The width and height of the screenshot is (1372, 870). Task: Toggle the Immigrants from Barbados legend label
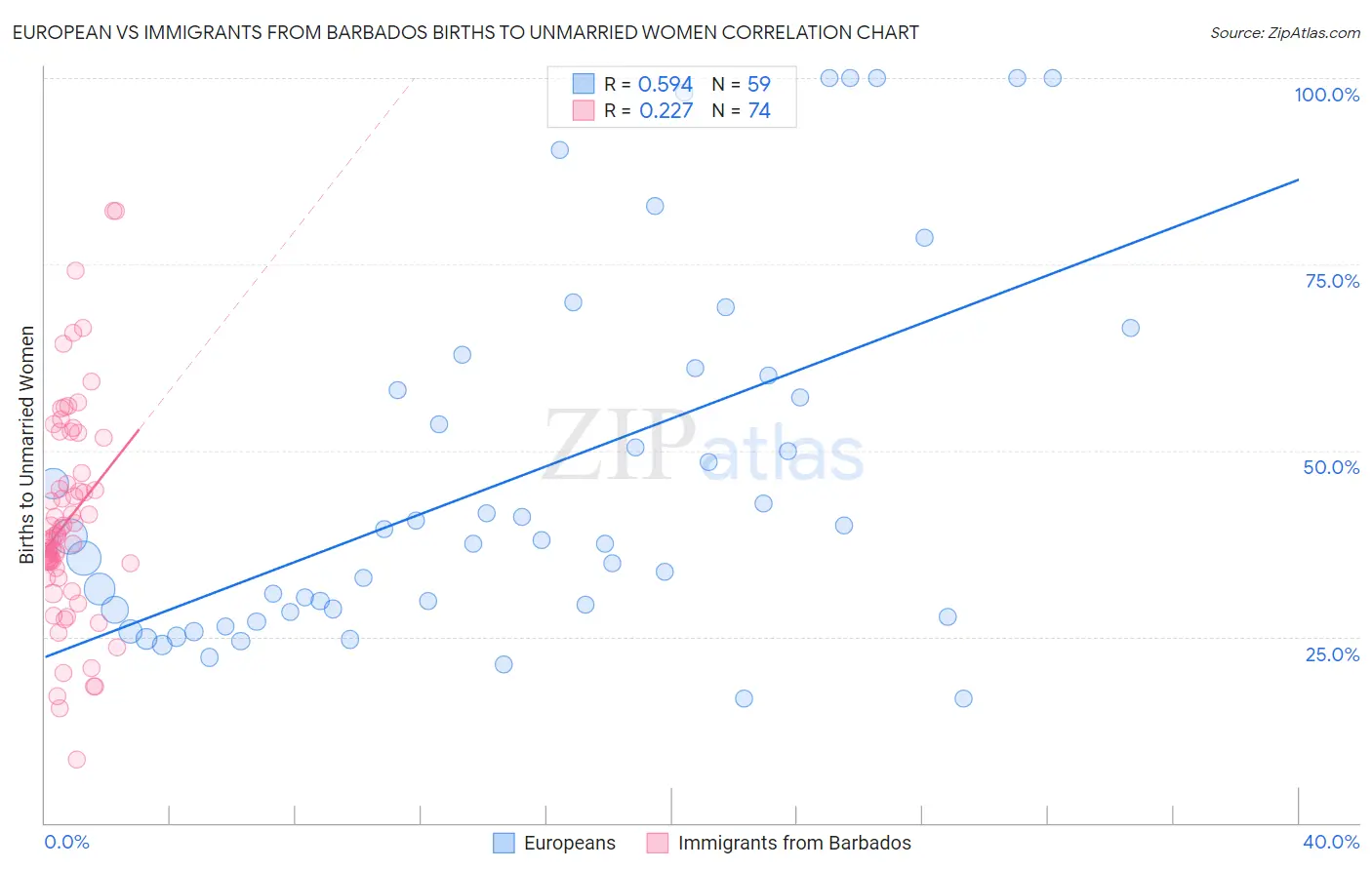coord(794,843)
